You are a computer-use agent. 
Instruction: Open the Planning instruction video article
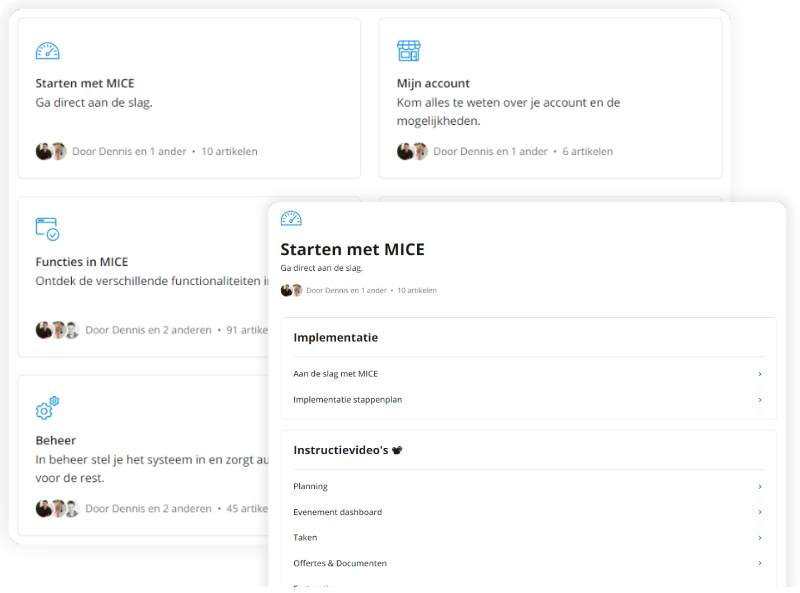(310, 486)
